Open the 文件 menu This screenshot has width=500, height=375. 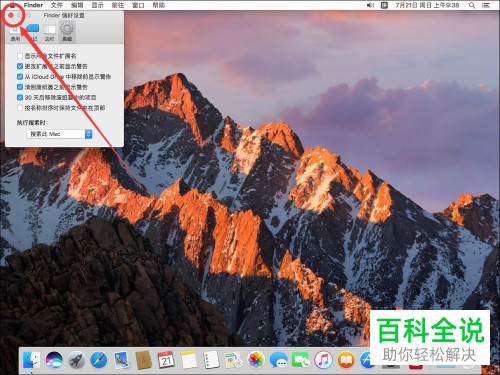click(x=57, y=5)
